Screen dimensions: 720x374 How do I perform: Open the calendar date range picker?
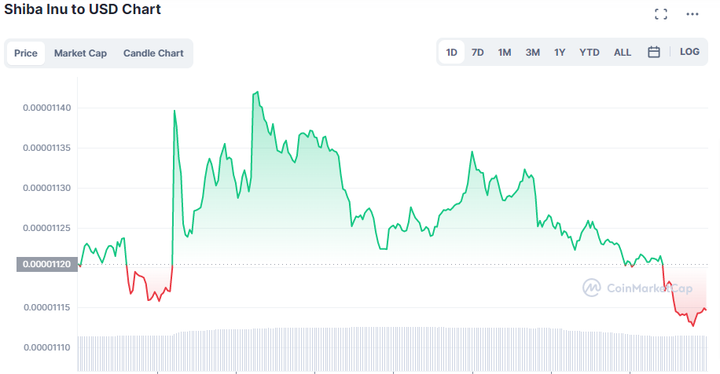[653, 52]
